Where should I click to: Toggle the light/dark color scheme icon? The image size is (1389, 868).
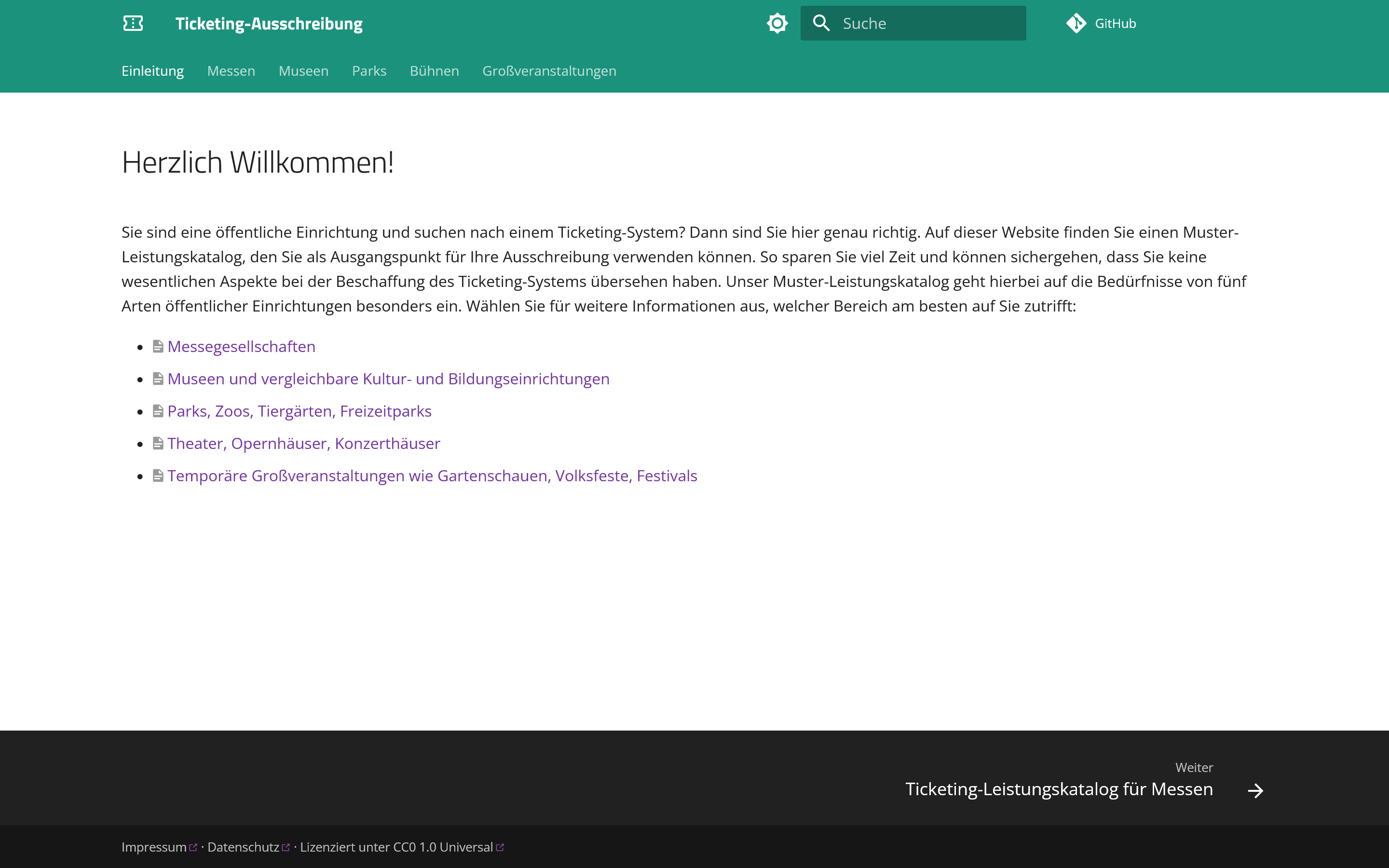777,24
